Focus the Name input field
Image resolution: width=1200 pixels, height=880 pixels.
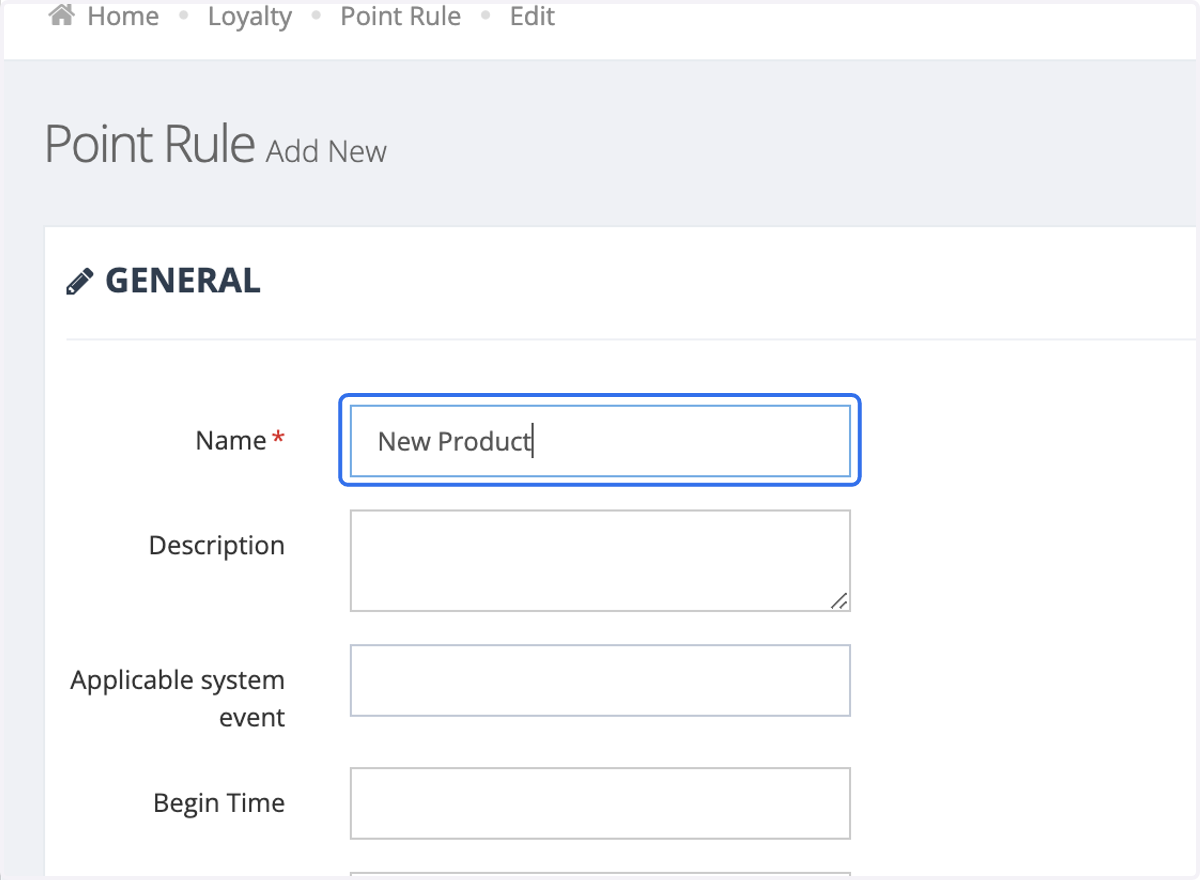(600, 441)
